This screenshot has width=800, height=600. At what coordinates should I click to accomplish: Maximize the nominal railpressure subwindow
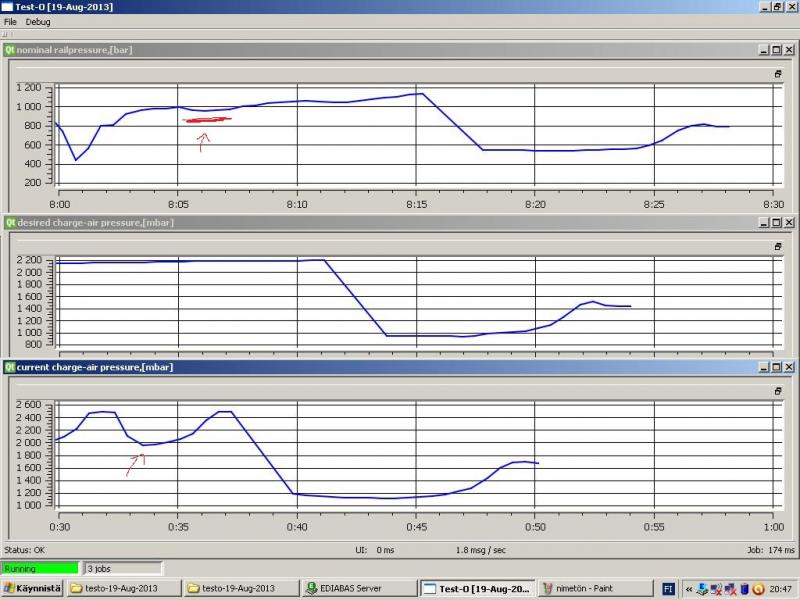click(776, 49)
